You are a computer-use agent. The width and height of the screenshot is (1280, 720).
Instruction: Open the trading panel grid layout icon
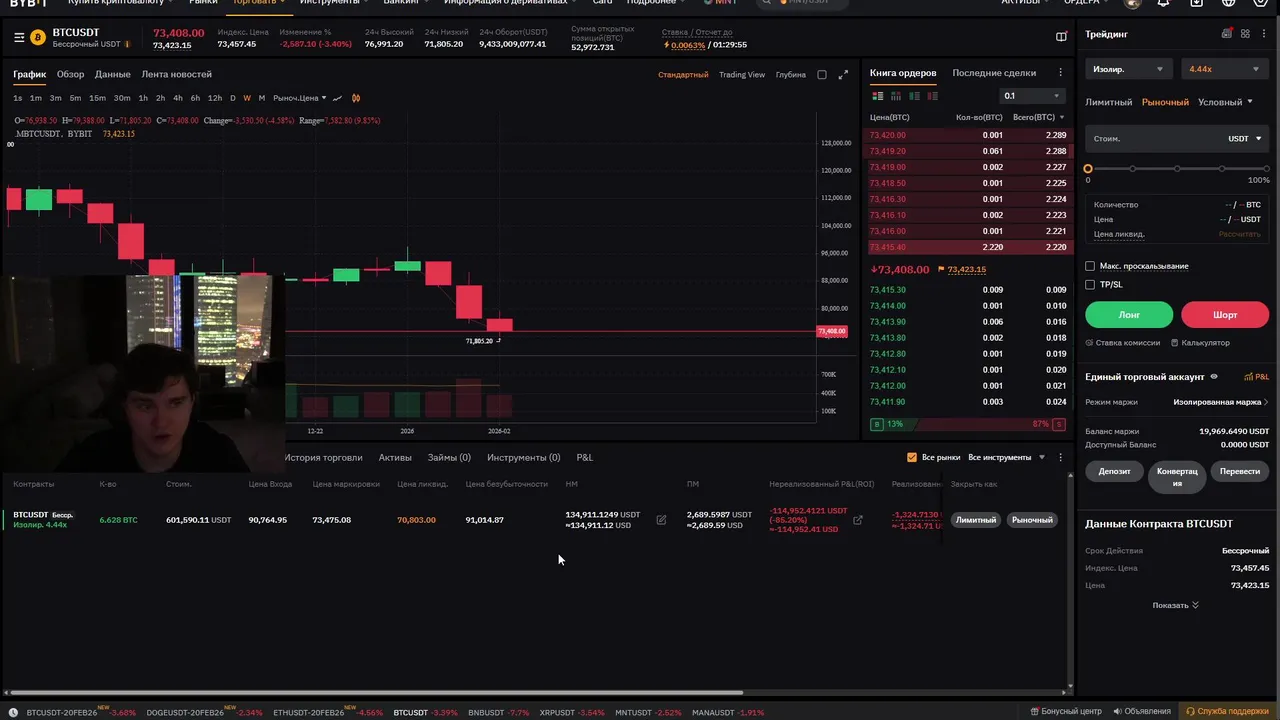[x=1245, y=34]
